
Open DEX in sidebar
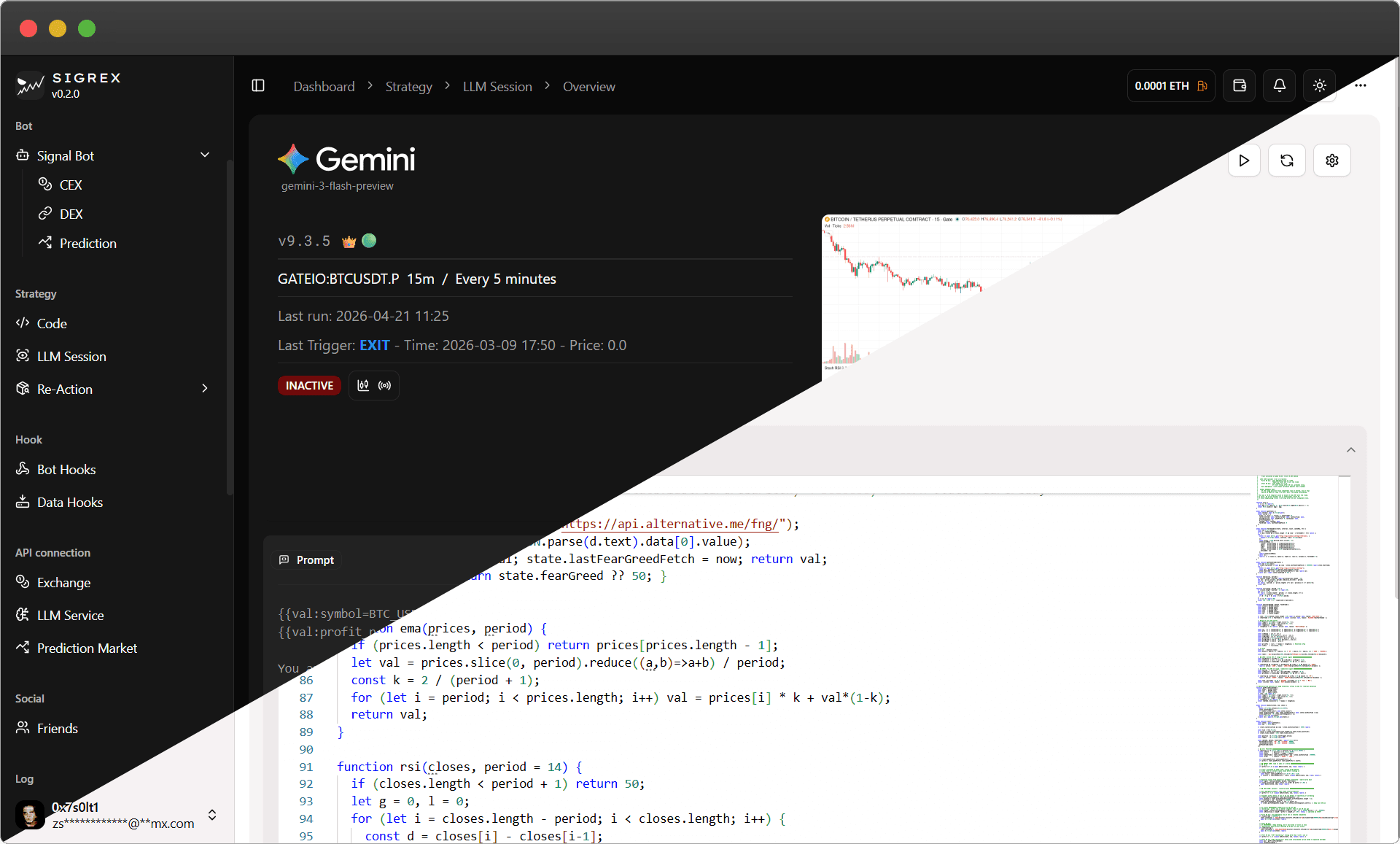click(71, 214)
